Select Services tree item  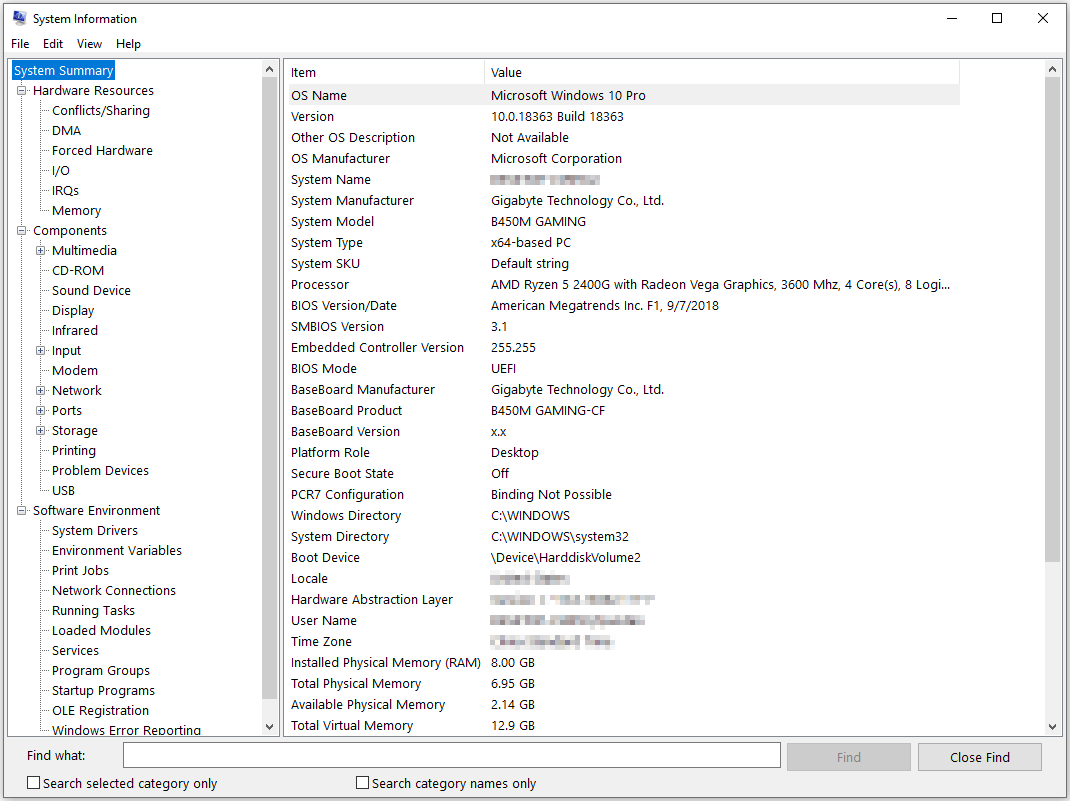pos(75,651)
